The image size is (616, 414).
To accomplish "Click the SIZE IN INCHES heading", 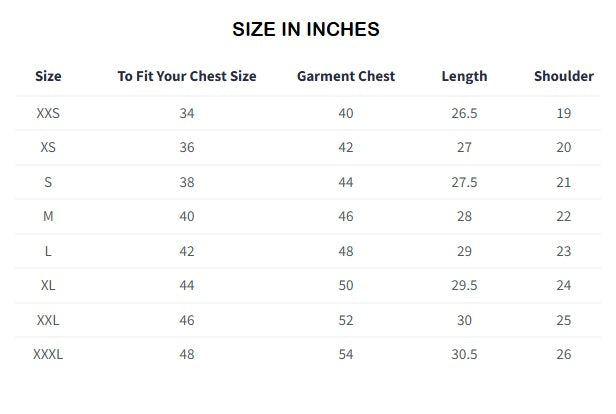I will tap(306, 29).
